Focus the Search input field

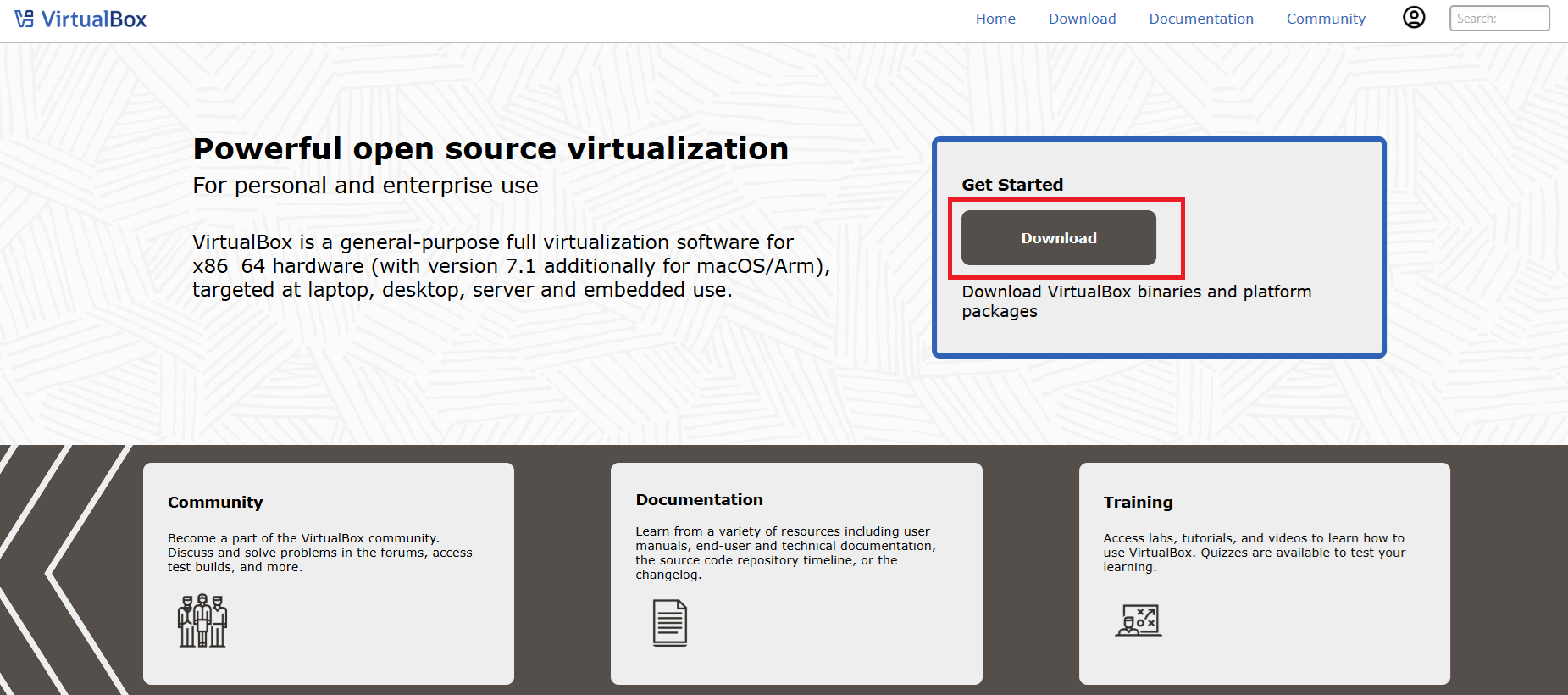1499,19
